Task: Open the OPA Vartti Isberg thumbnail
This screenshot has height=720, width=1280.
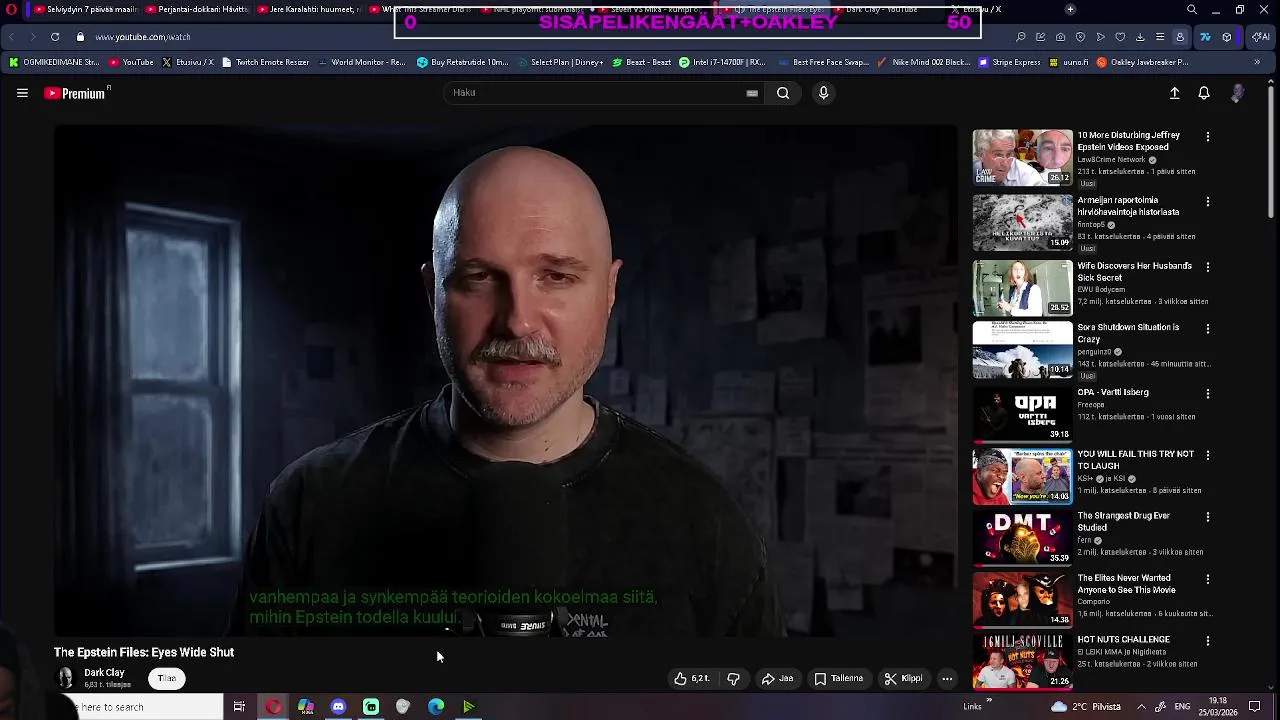Action: [x=1022, y=413]
